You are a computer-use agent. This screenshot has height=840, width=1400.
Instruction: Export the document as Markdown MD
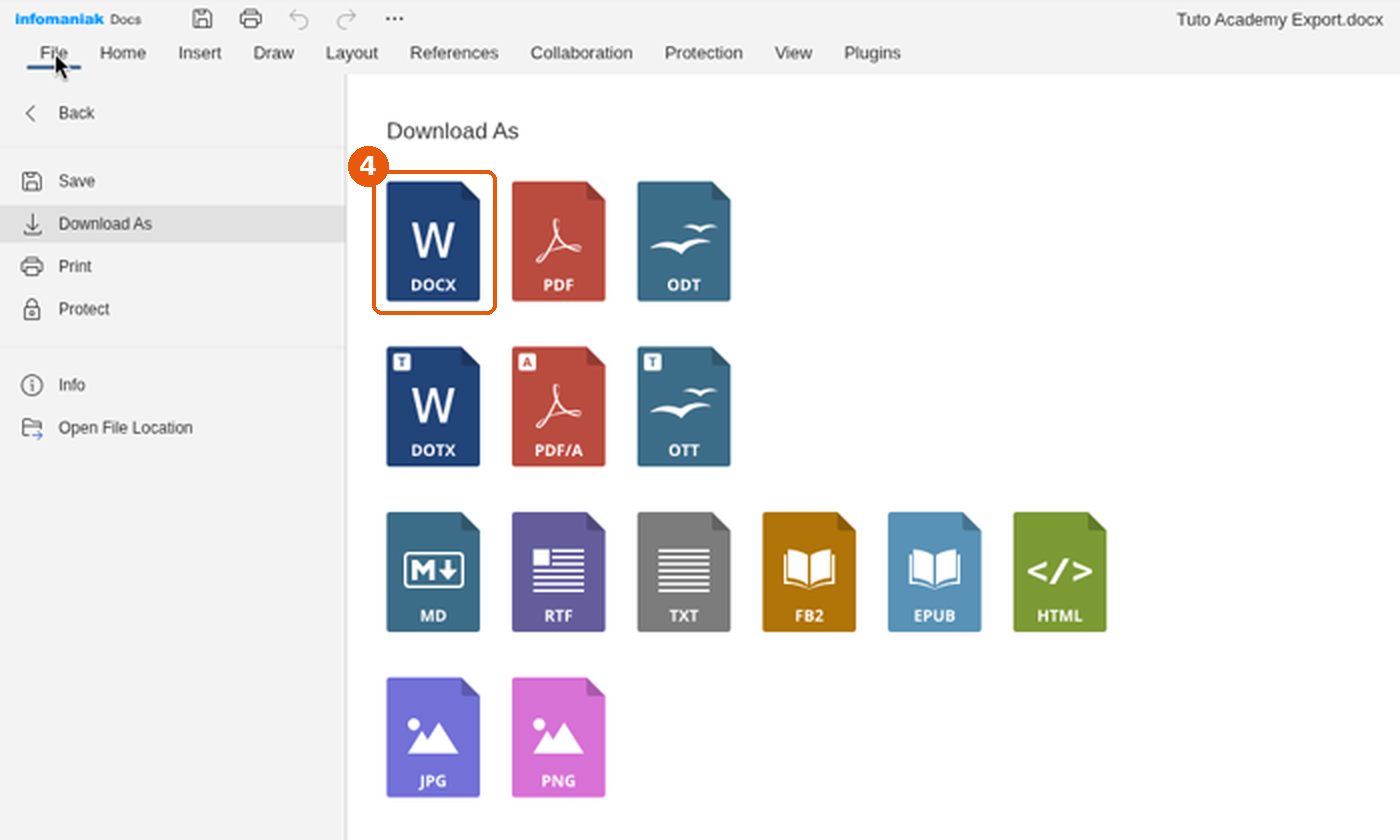pyautogui.click(x=433, y=572)
